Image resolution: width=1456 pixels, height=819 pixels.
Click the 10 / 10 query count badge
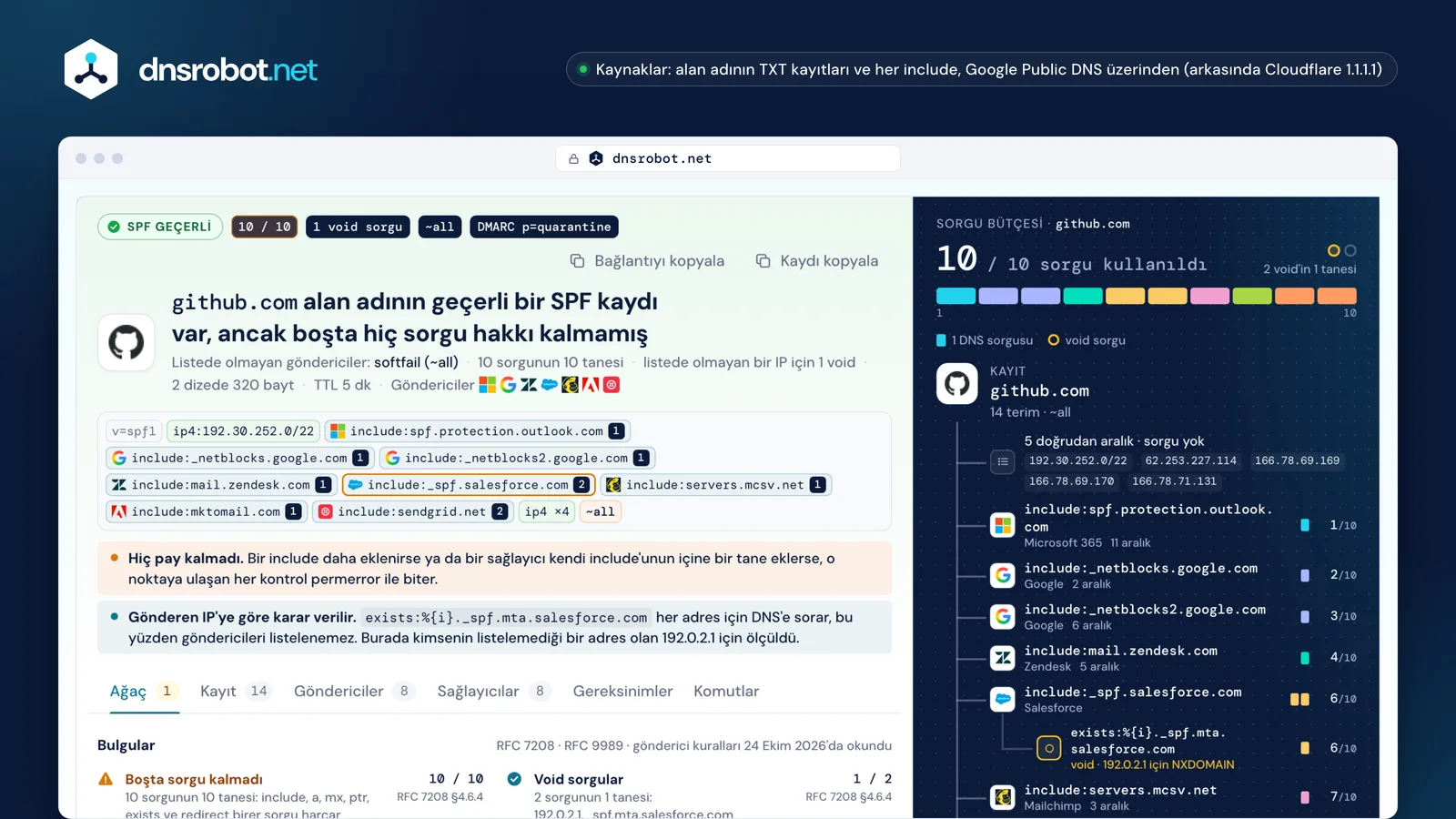(x=265, y=227)
